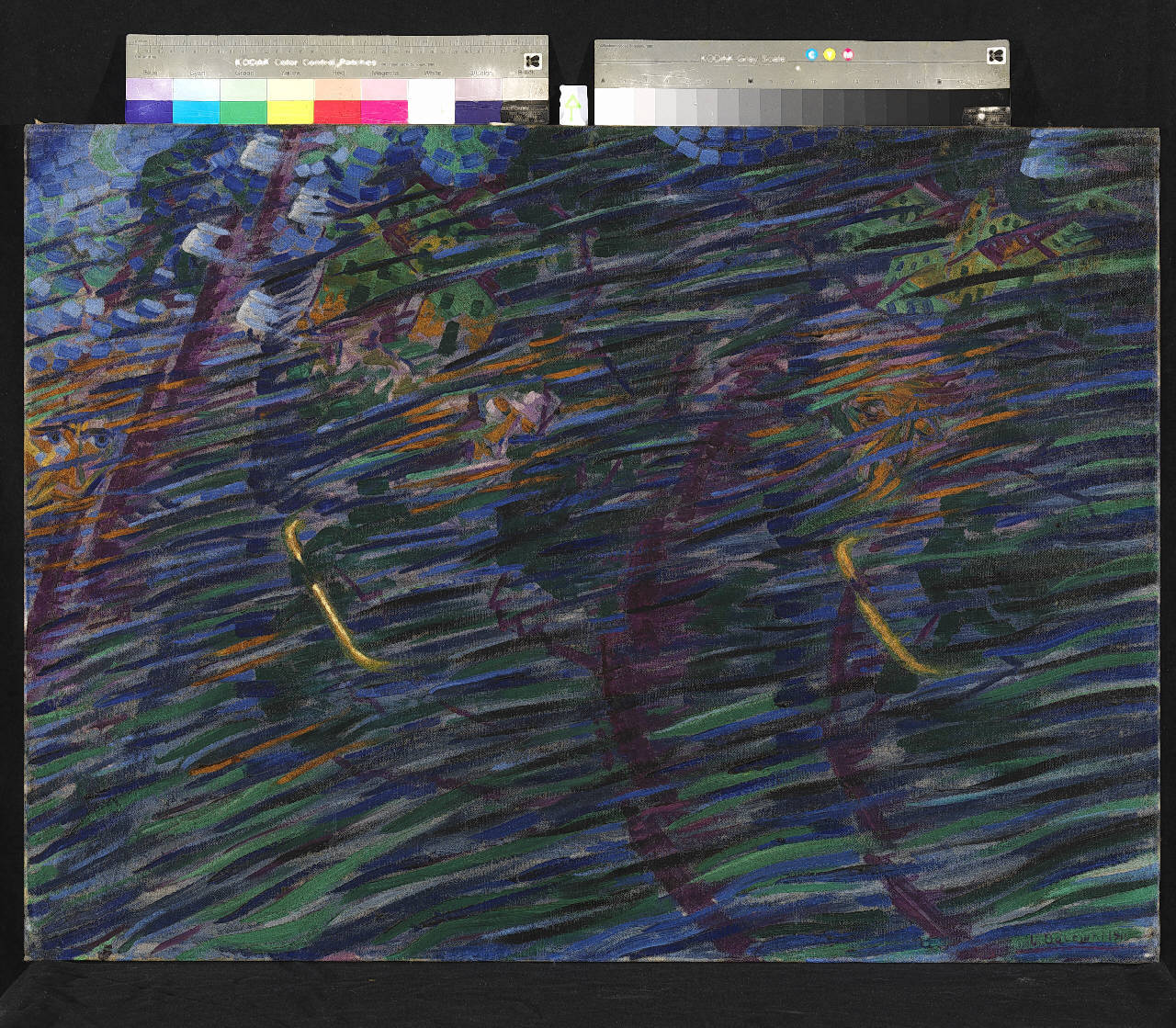The image size is (1176, 1028).
Task: Click the Kodak logo on the color patches card
Action: [534, 61]
